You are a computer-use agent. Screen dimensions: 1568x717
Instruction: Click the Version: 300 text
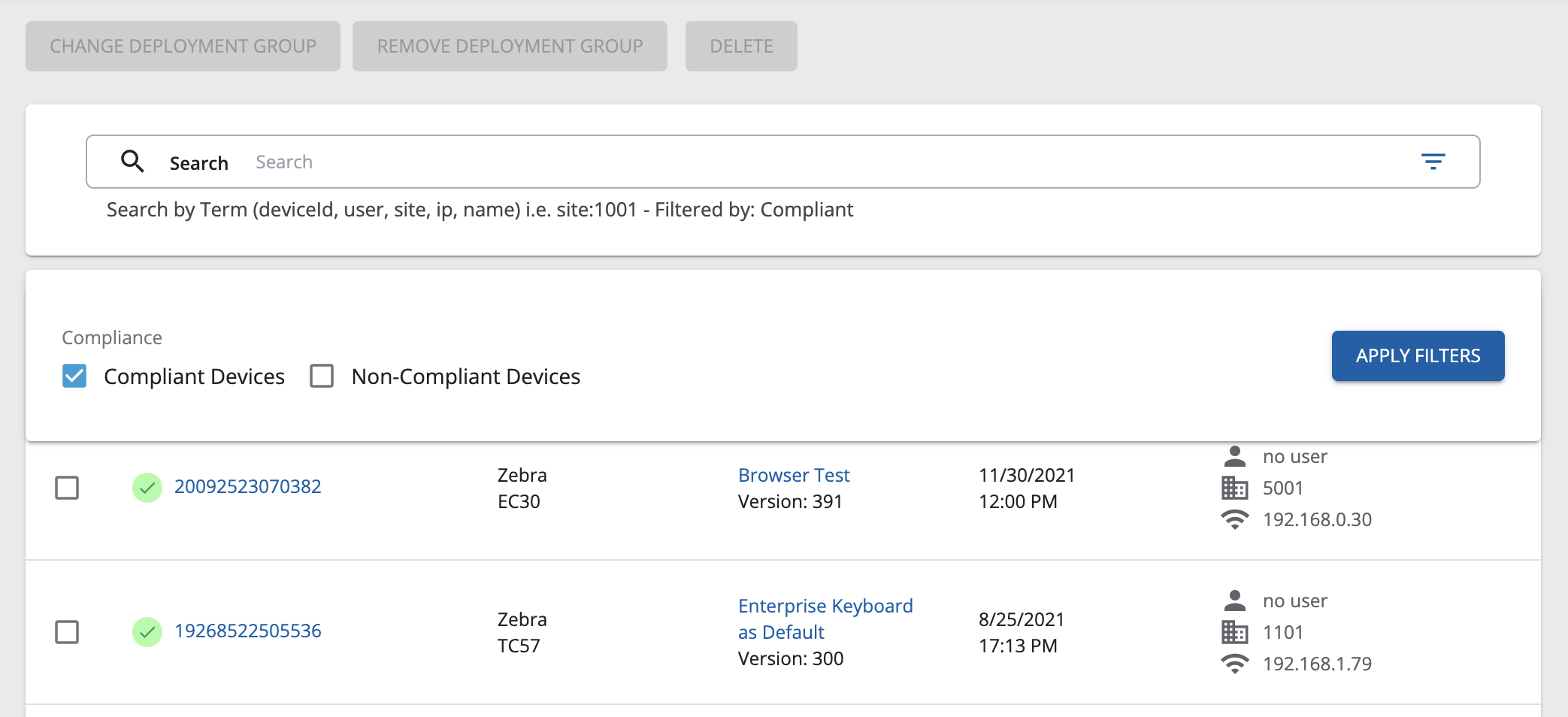pyautogui.click(x=791, y=658)
